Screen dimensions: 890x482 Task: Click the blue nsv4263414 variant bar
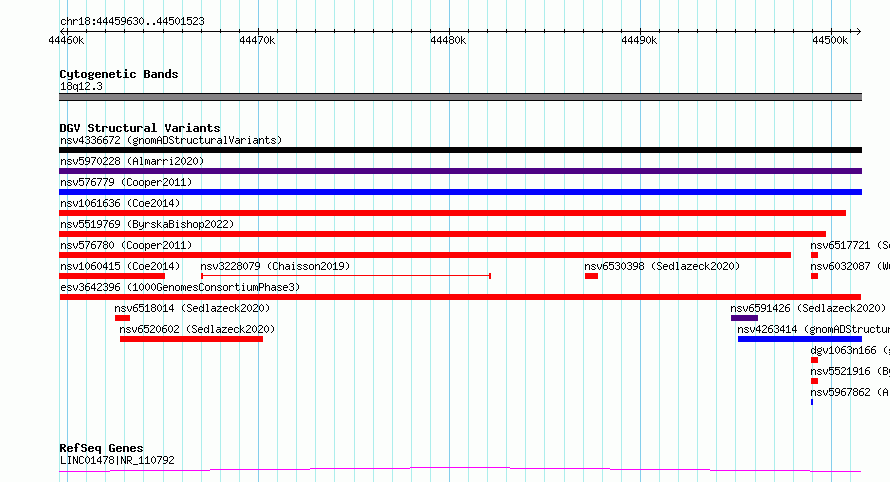tap(800, 339)
